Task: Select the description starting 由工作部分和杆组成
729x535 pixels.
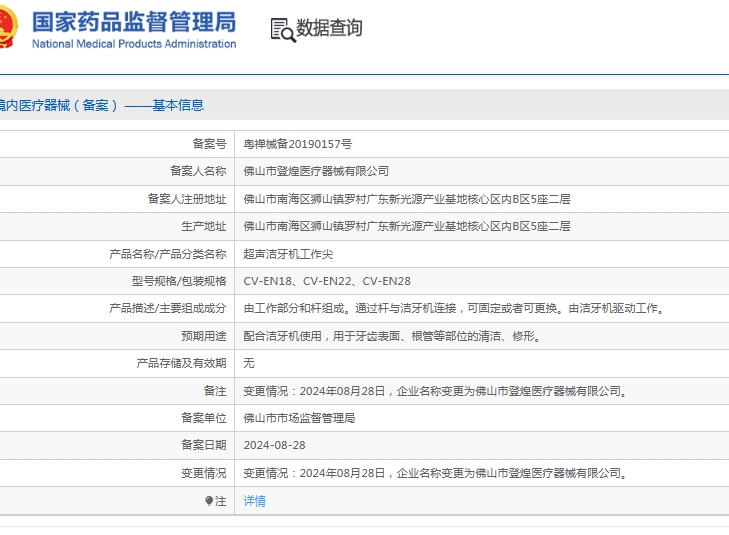Action: tap(455, 308)
